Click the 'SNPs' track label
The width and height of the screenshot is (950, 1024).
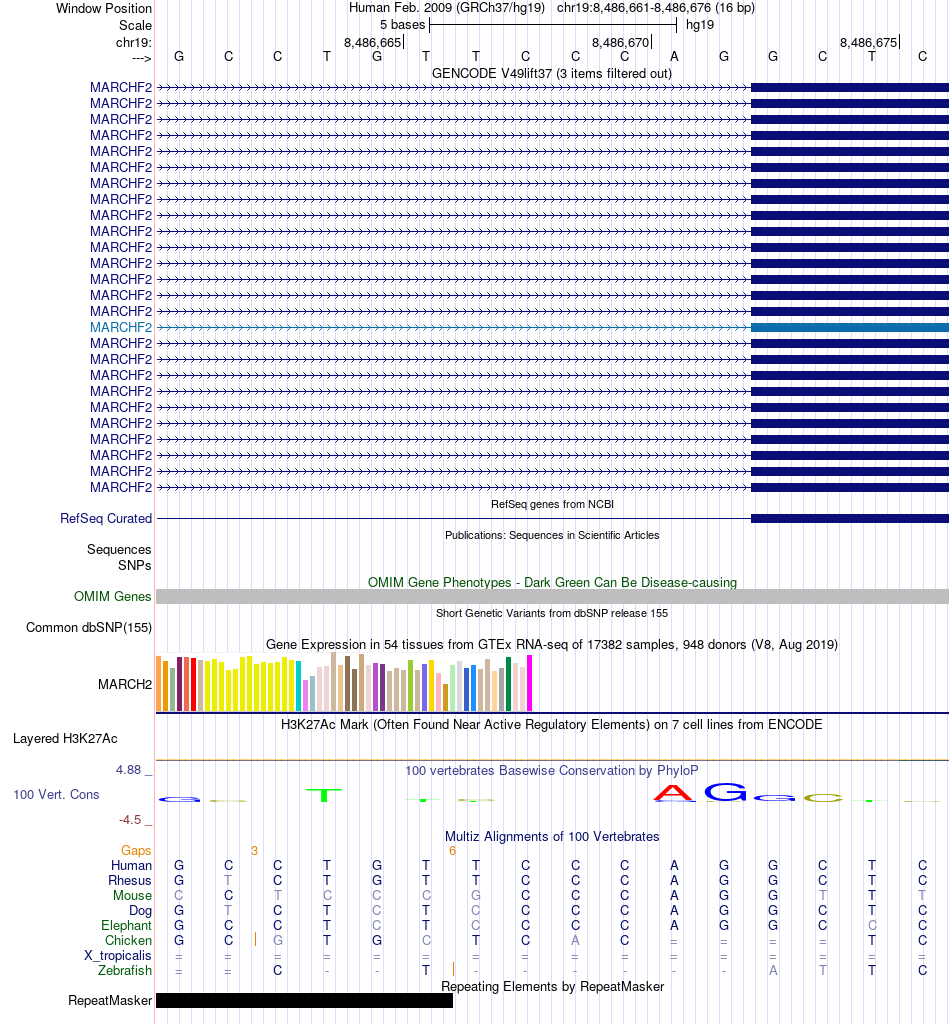tap(135, 566)
